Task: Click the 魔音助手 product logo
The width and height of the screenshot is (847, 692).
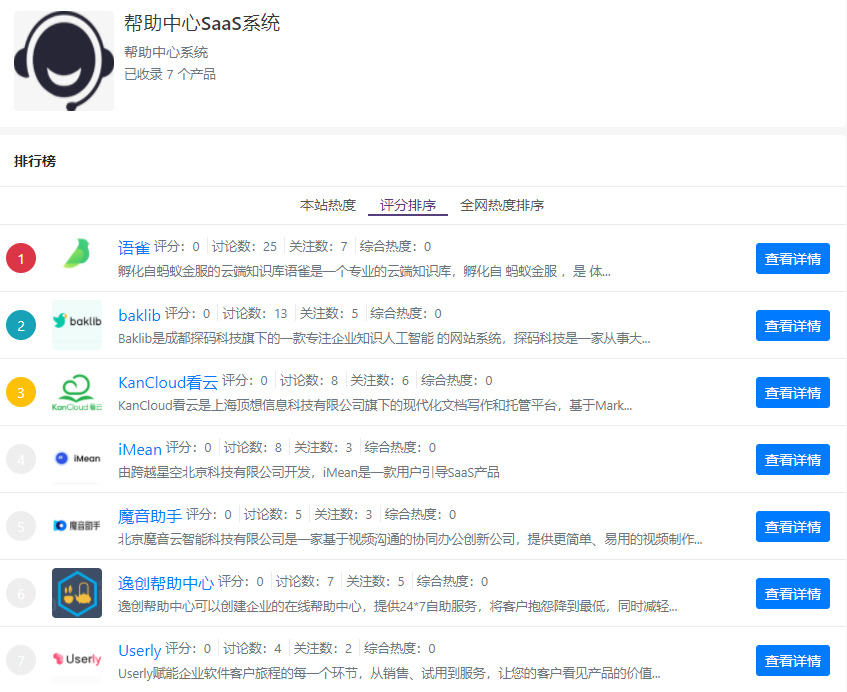Action: tap(77, 525)
